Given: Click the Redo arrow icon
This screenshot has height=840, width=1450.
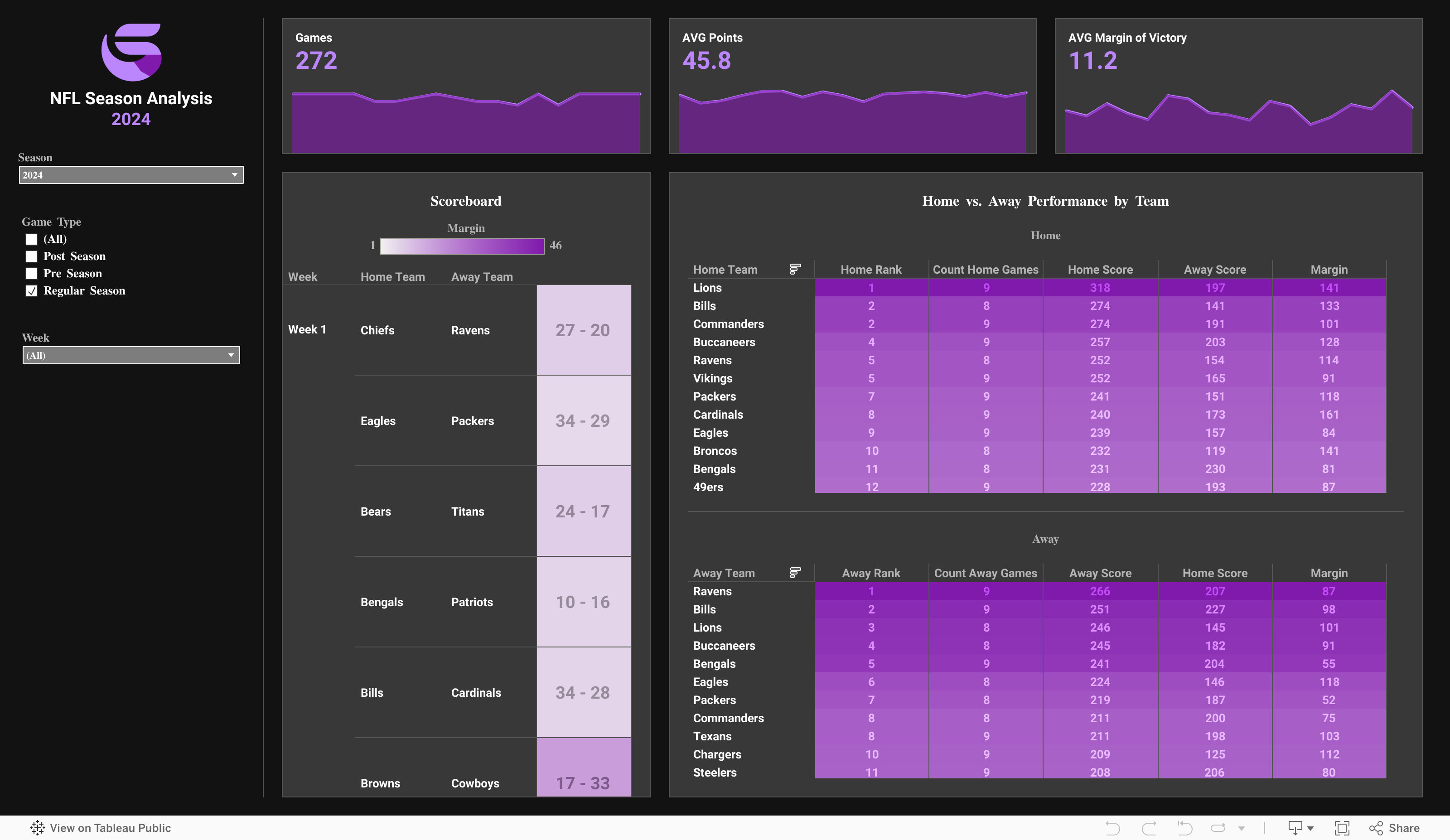Looking at the screenshot, I should point(1149,828).
